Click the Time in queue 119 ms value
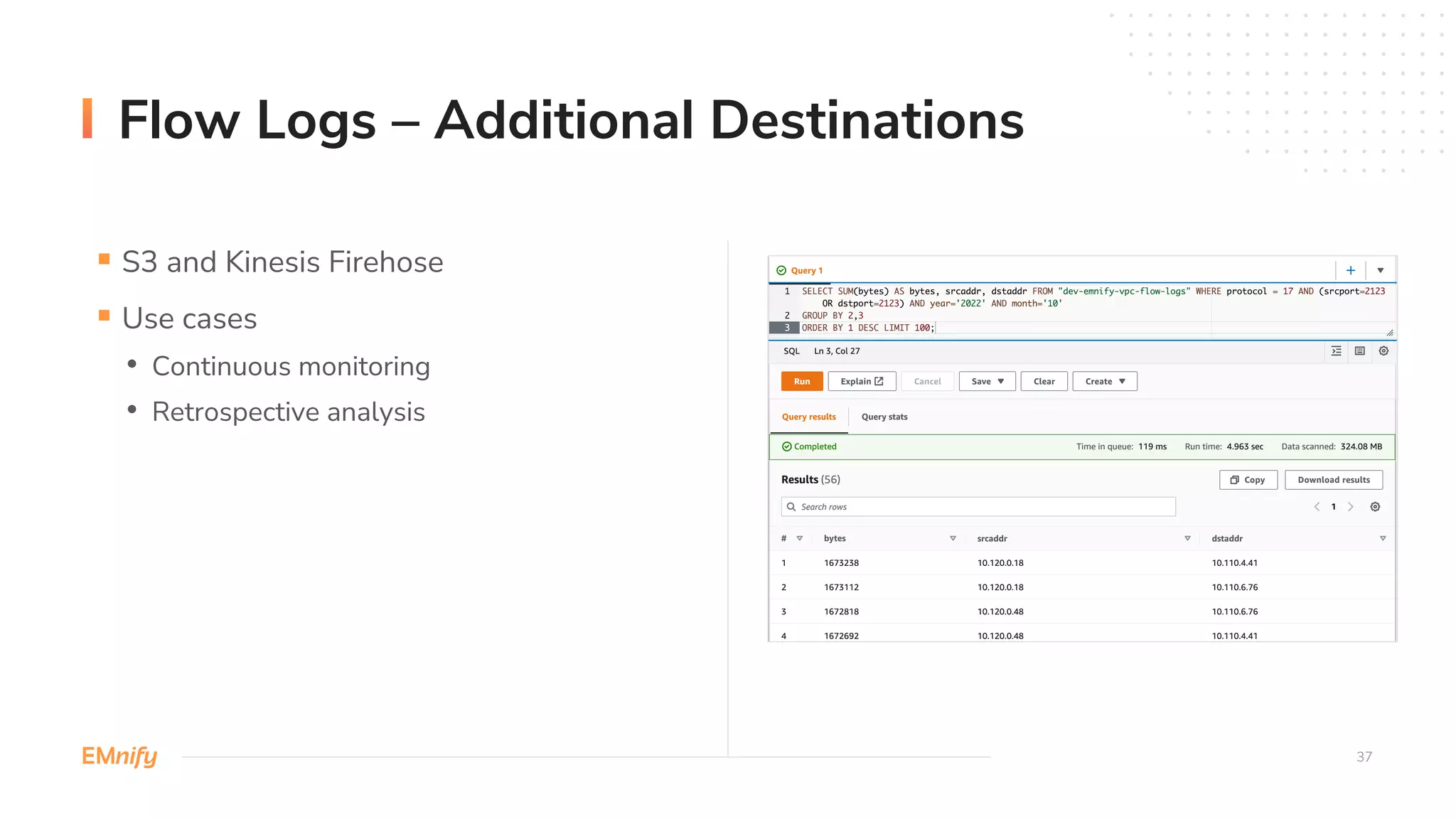Image resolution: width=1456 pixels, height=819 pixels. click(x=1152, y=446)
